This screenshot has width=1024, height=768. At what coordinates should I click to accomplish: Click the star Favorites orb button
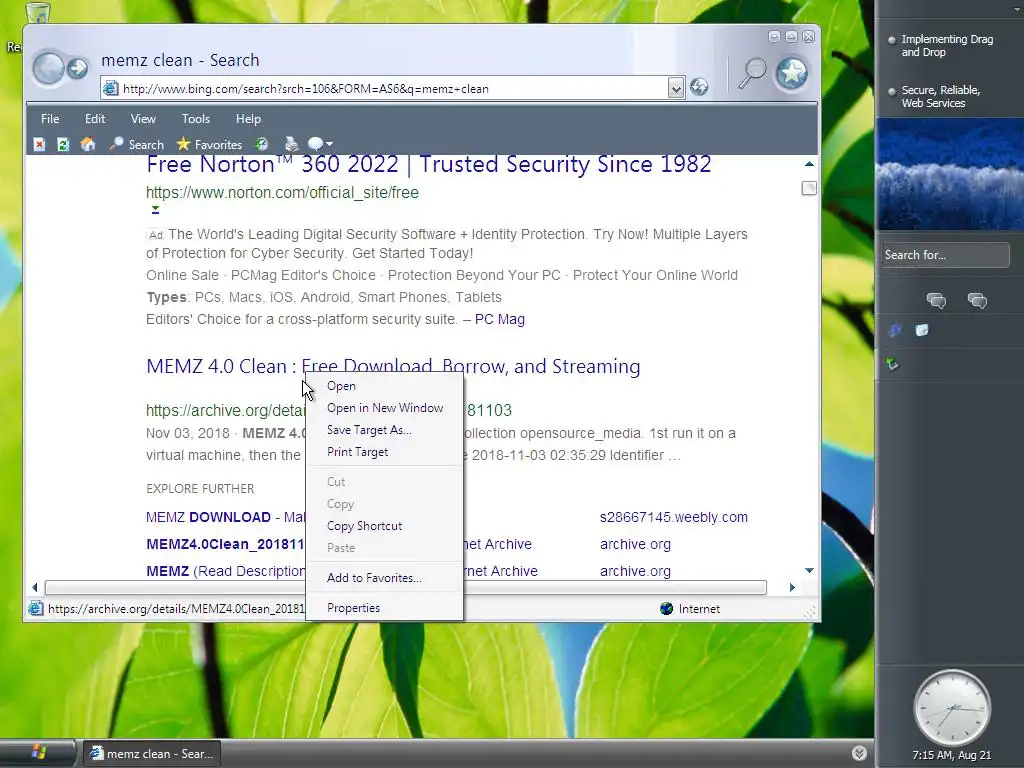pos(792,72)
